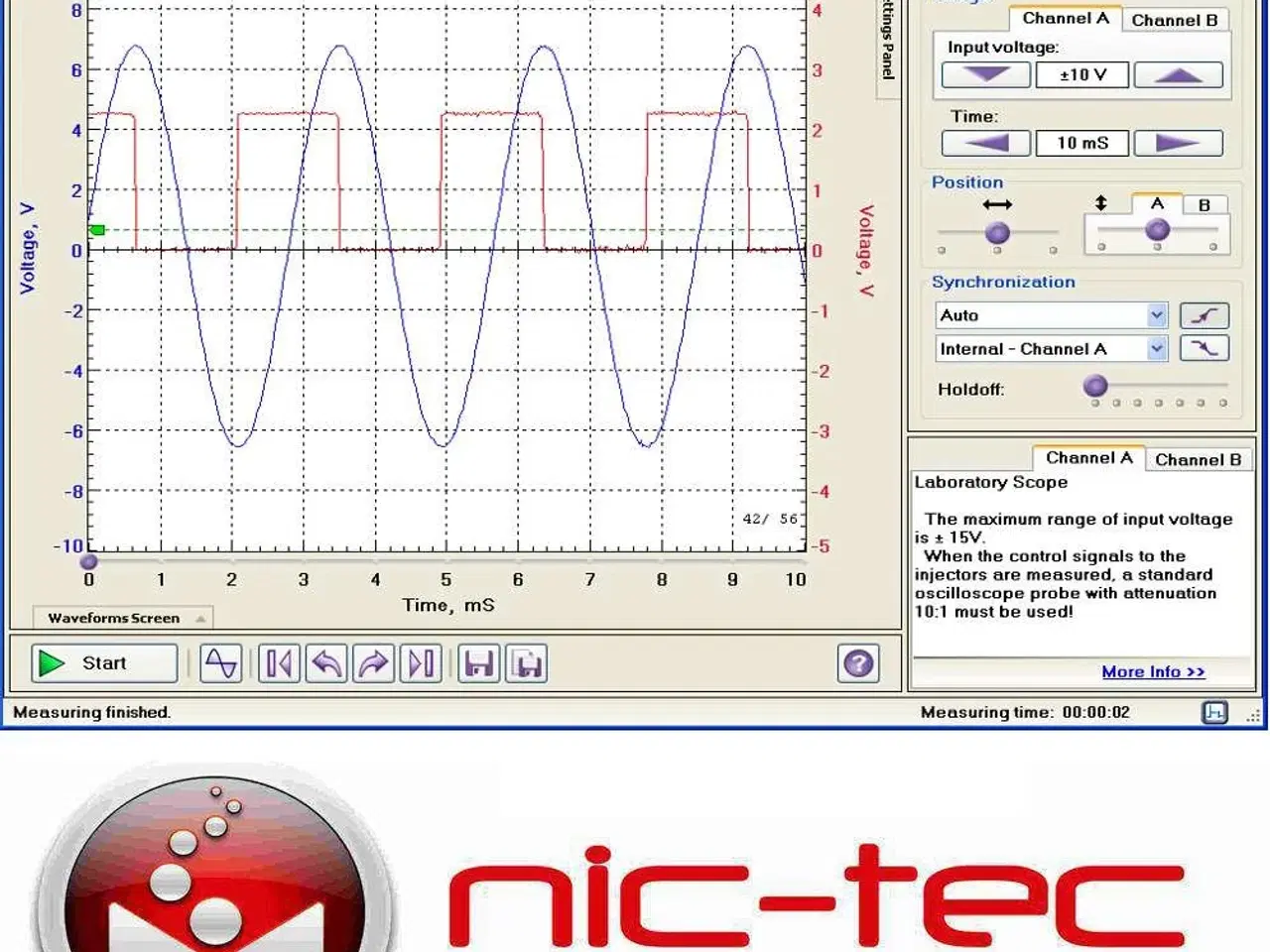Increase input voltage with up arrow
The height and width of the screenshot is (952, 1270).
[1178, 75]
